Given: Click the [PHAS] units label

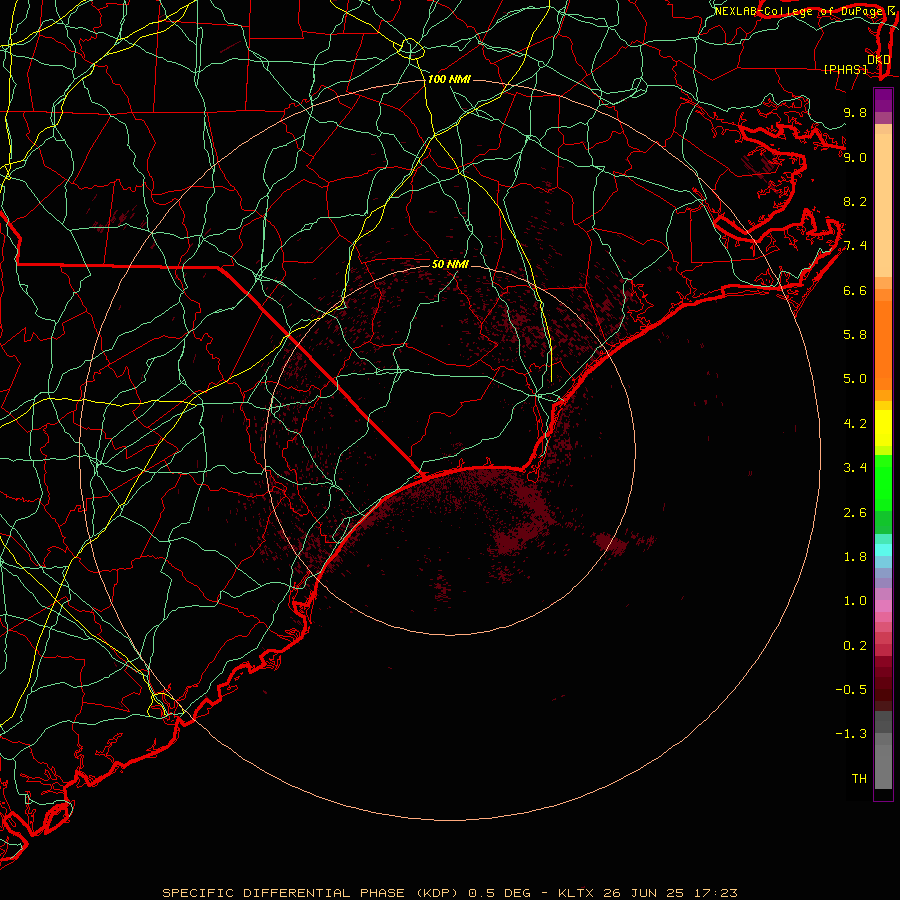Looking at the screenshot, I should 845,69.
